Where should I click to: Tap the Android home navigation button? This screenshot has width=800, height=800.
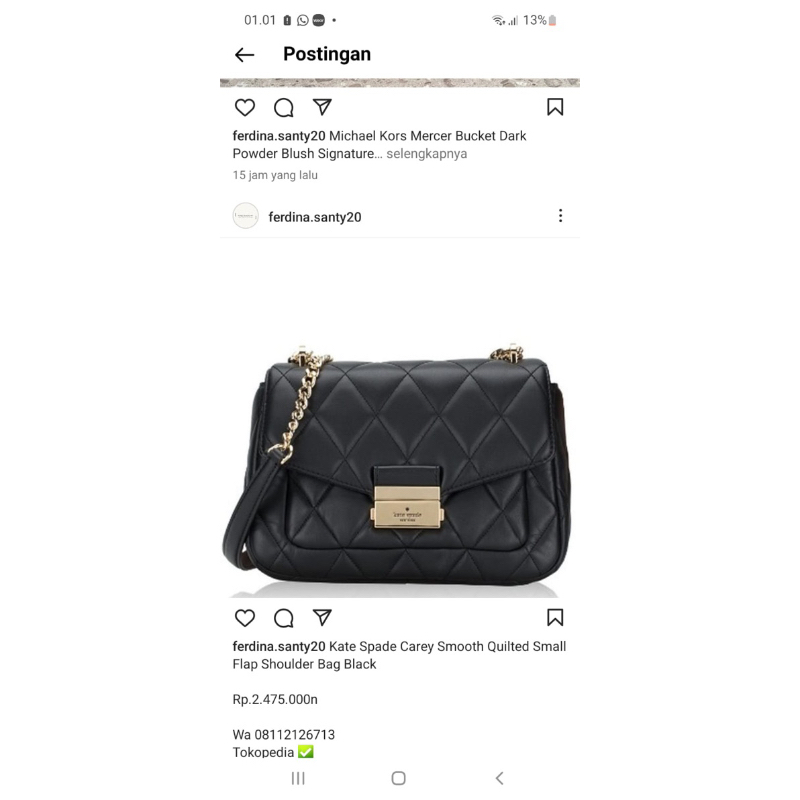398,778
